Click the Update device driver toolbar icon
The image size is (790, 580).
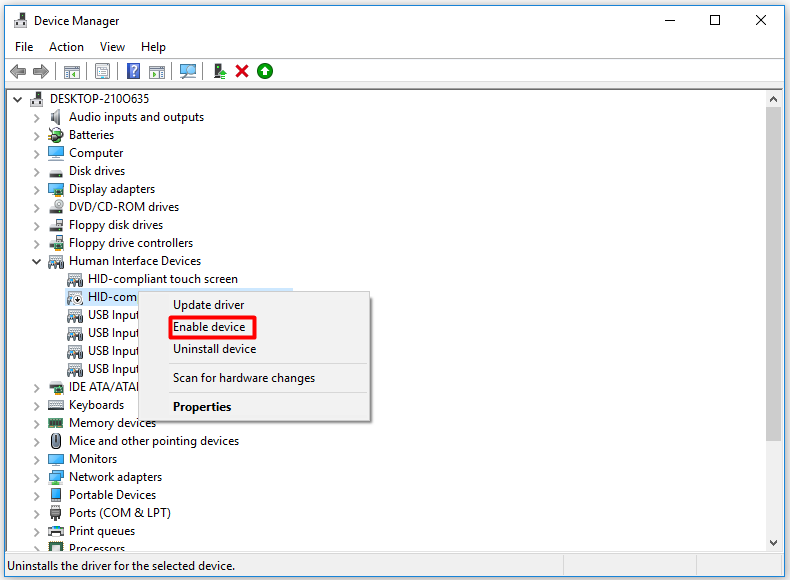coord(220,71)
